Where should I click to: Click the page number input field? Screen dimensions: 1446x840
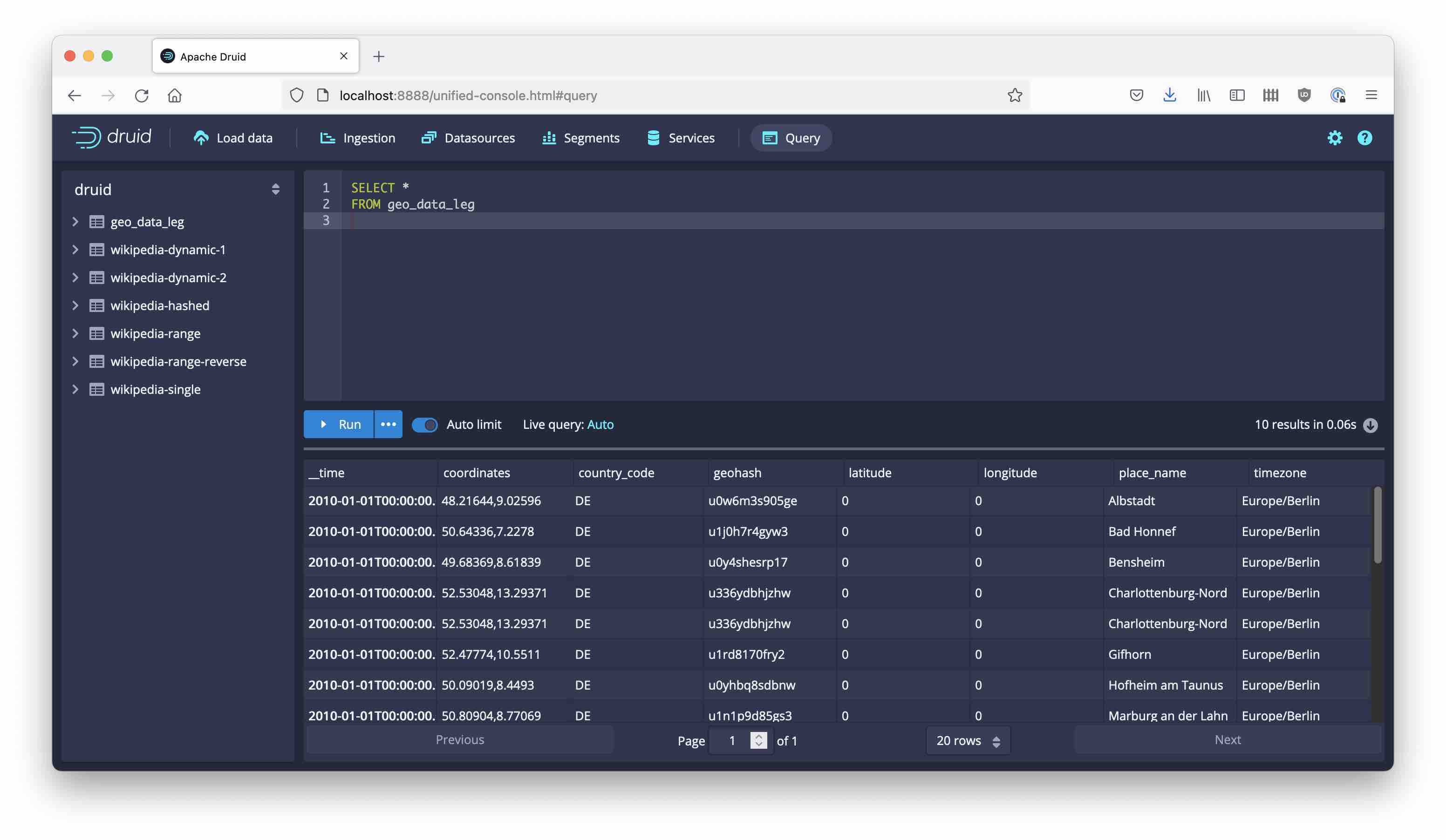(x=731, y=740)
